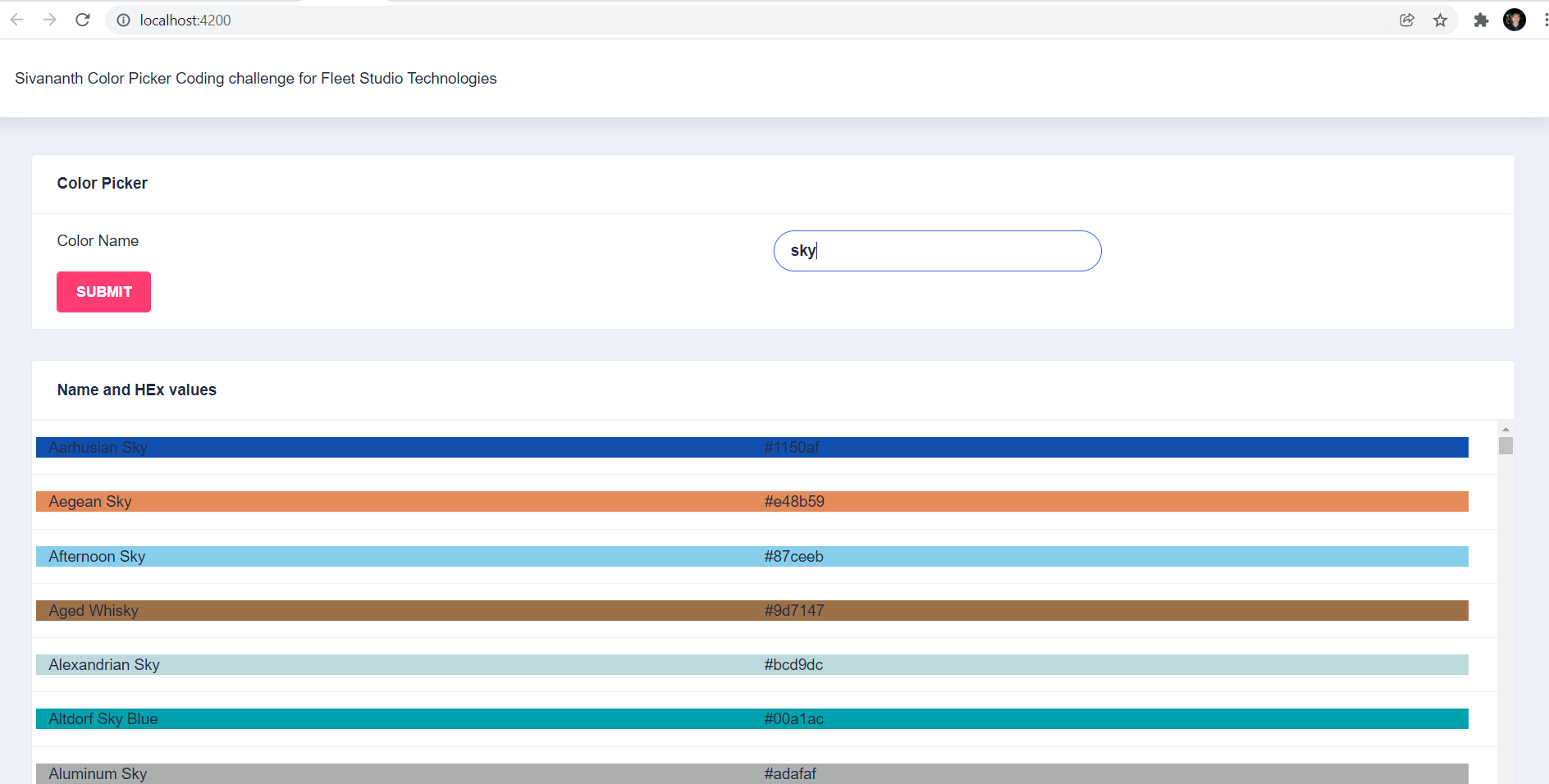This screenshot has height=784, width=1549.
Task: Click the Name and HEx values heading
Action: click(x=136, y=390)
